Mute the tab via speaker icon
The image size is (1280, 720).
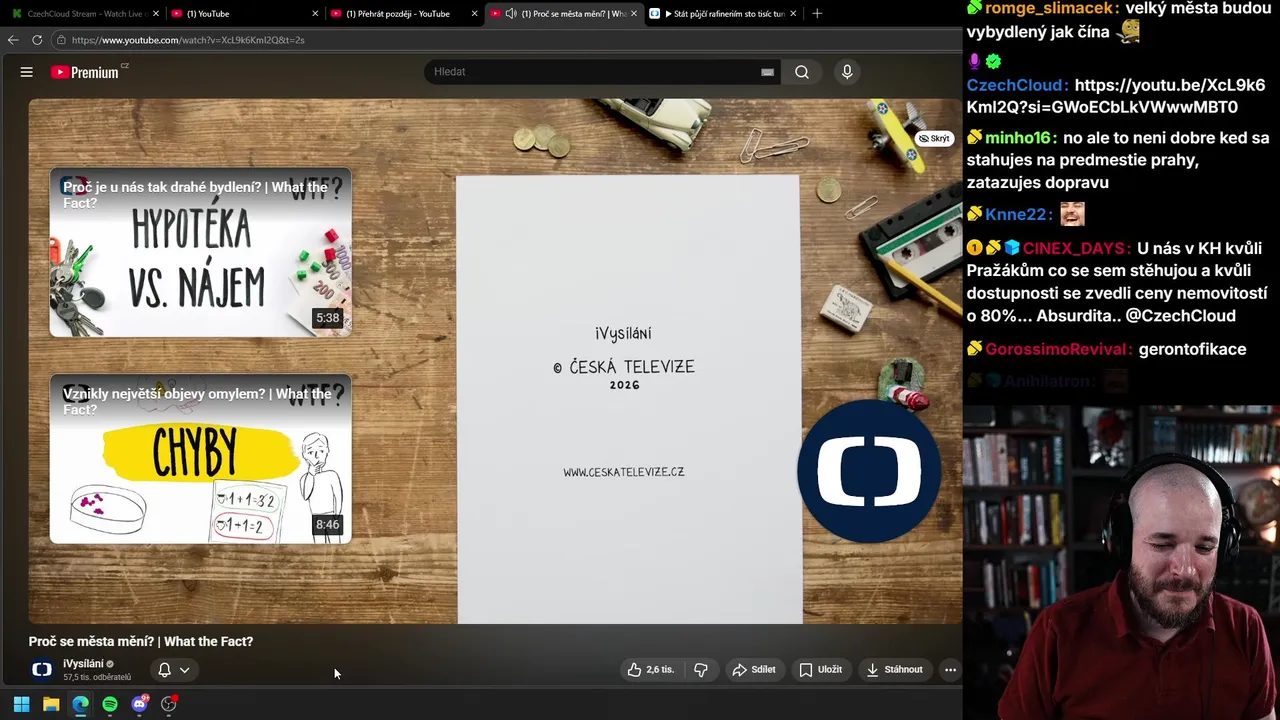point(511,14)
